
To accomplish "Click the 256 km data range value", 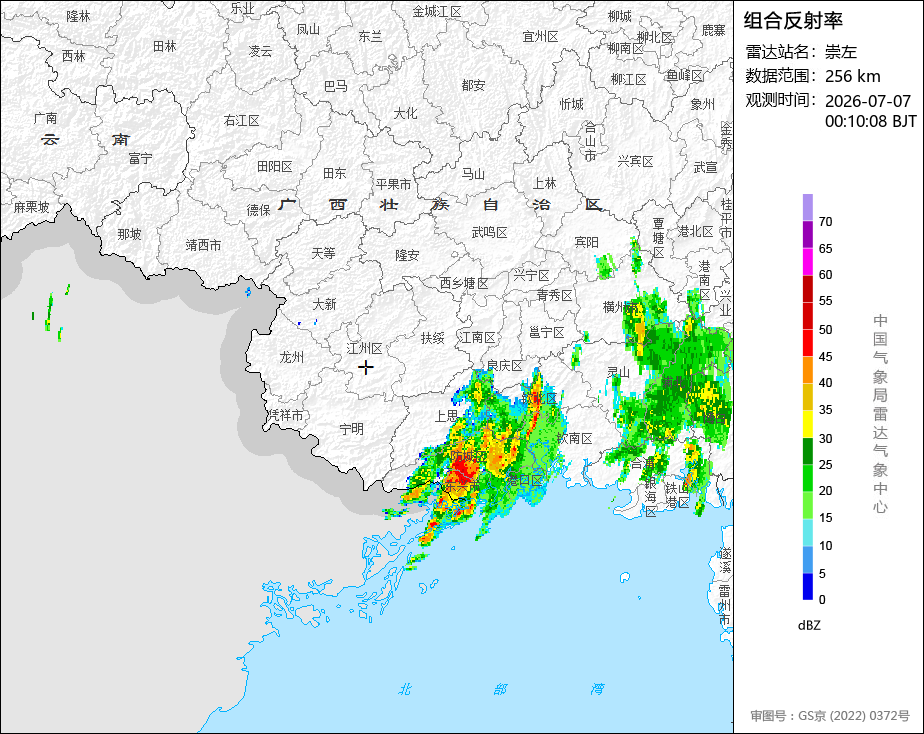I will pyautogui.click(x=853, y=76).
